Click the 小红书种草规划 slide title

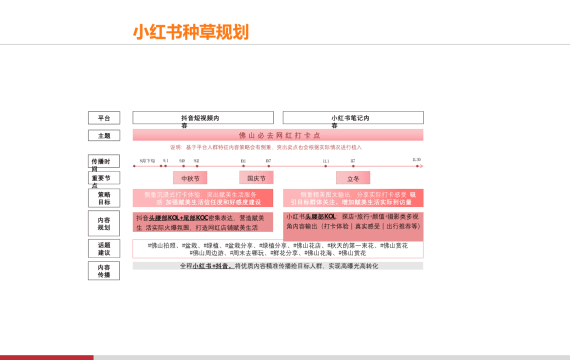(x=191, y=32)
